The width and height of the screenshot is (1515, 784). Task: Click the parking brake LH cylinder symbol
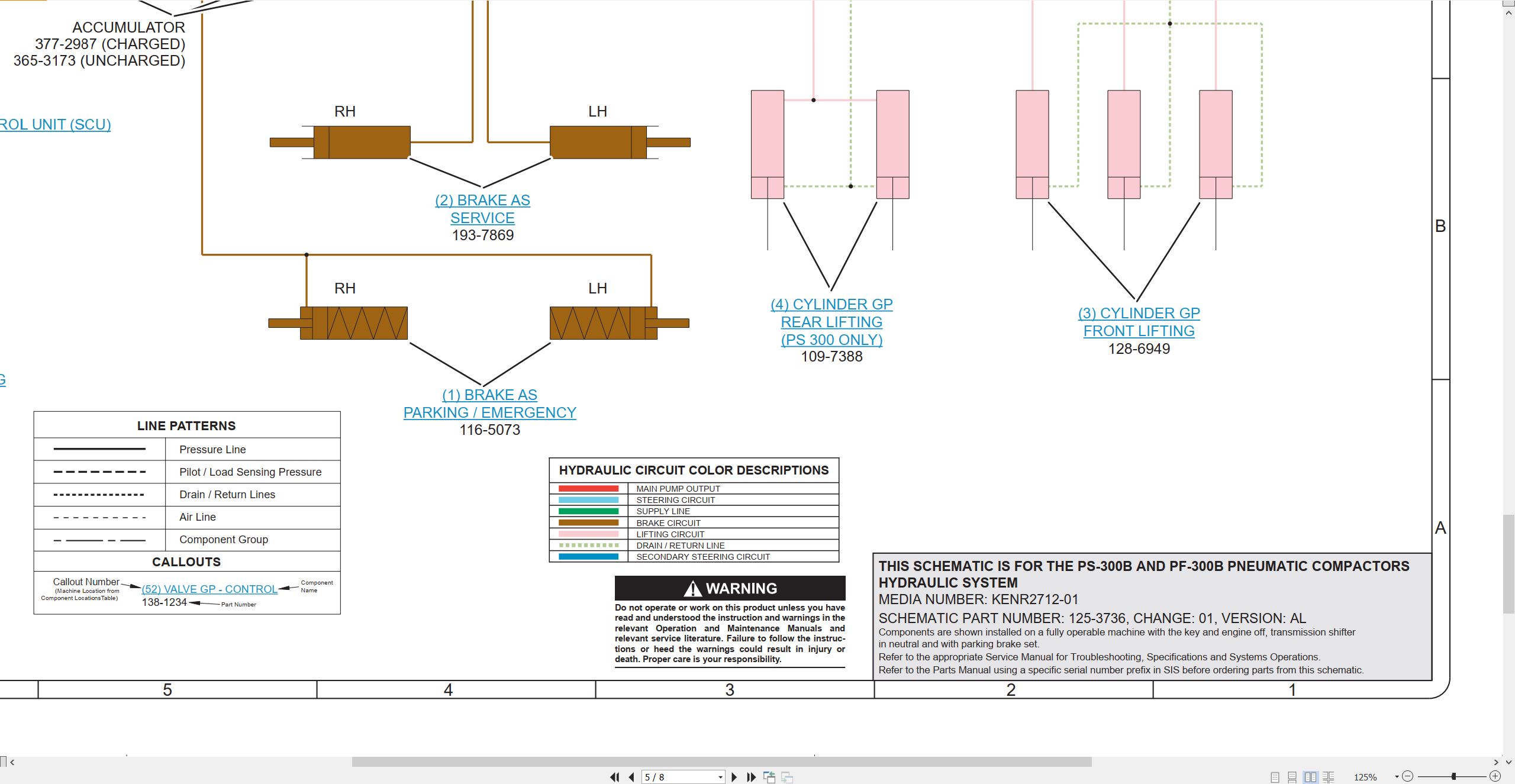point(620,323)
